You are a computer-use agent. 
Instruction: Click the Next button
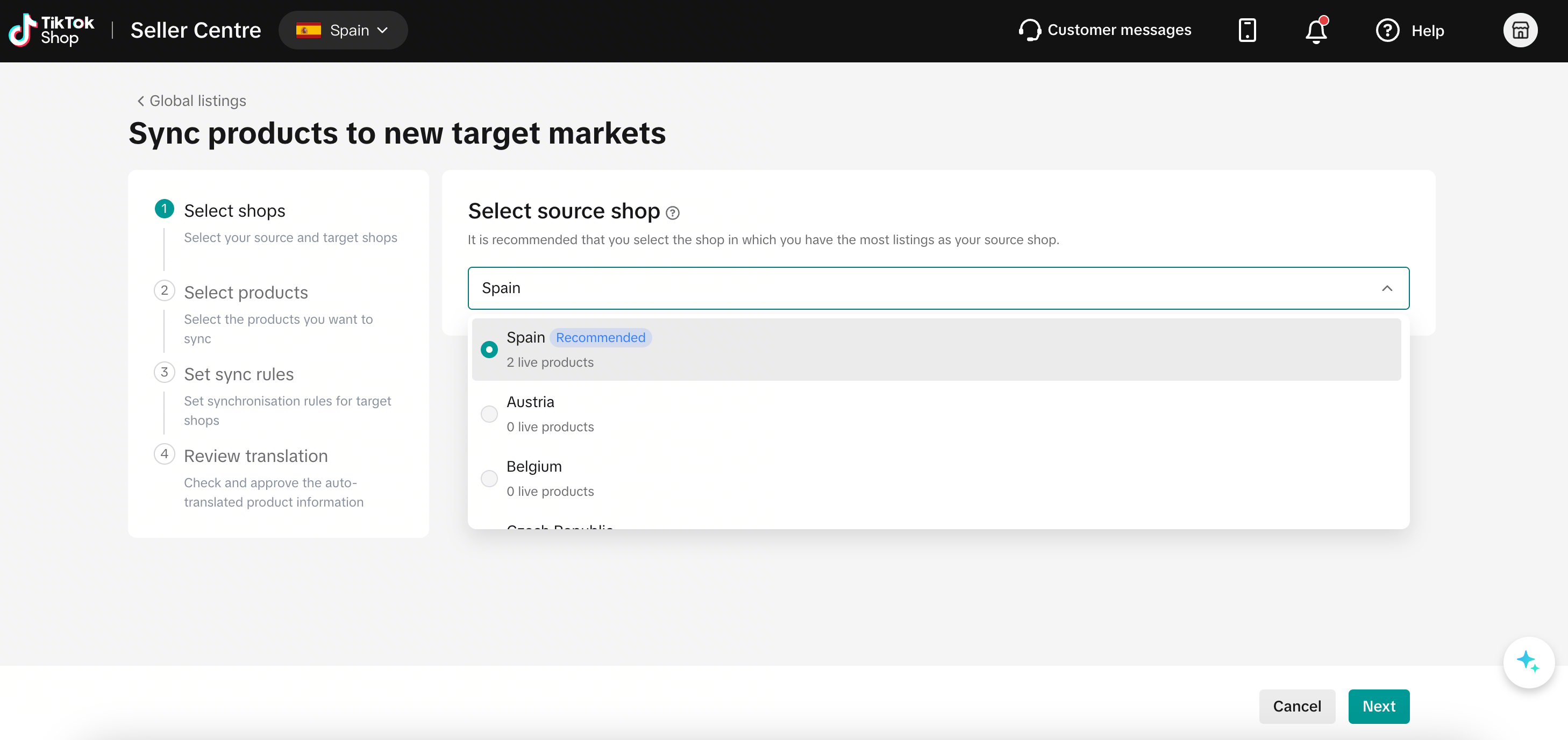point(1378,706)
